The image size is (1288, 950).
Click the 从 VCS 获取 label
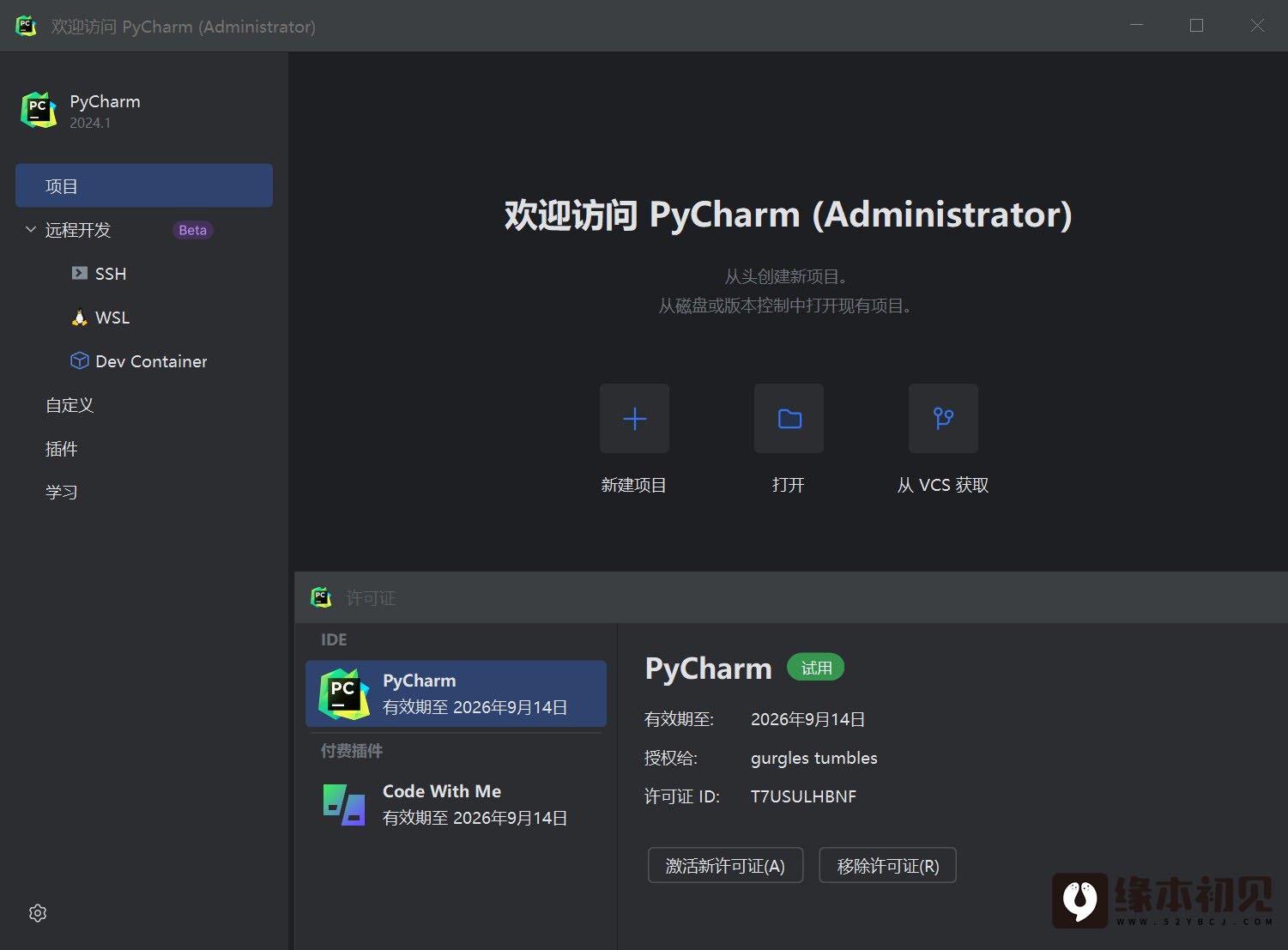click(942, 485)
